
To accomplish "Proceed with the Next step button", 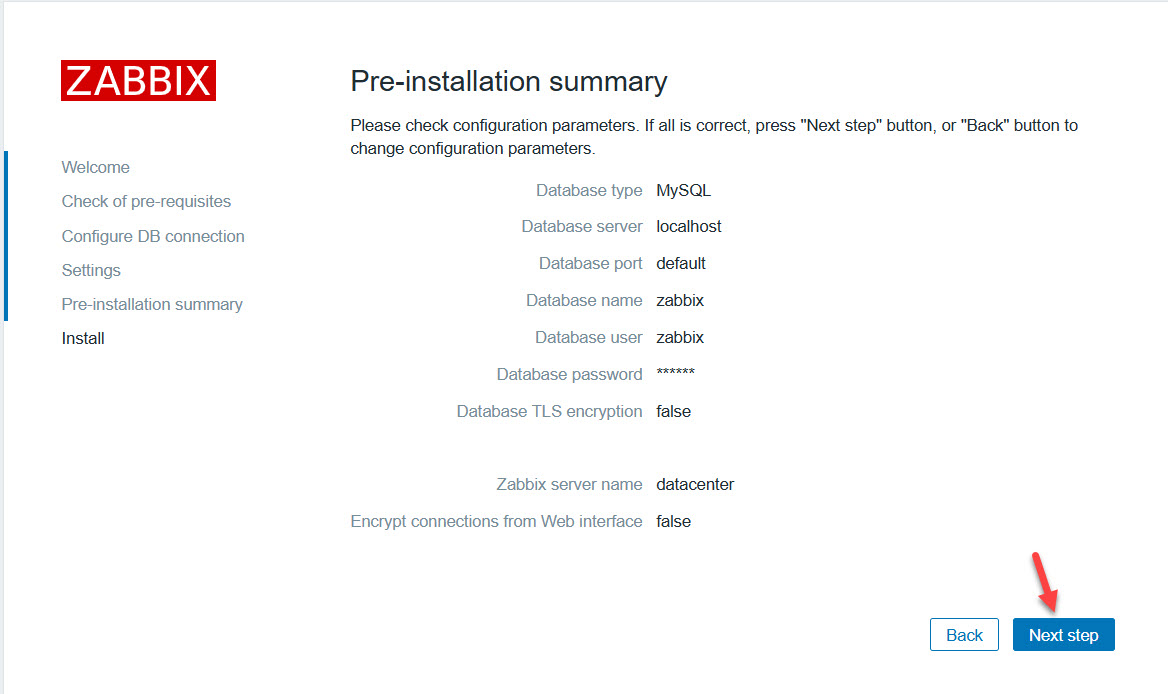I will coord(1063,635).
